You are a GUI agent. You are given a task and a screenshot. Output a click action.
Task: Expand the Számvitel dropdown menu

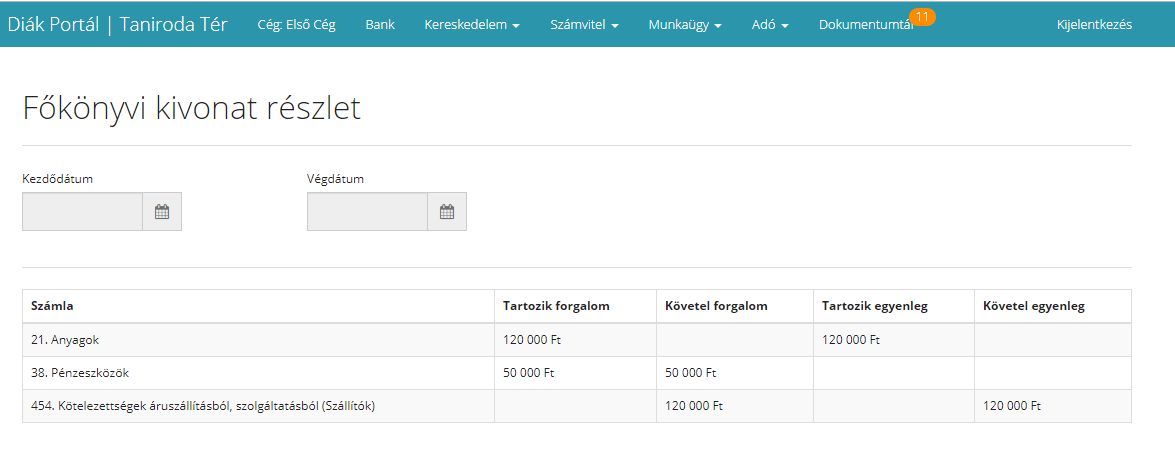584,25
